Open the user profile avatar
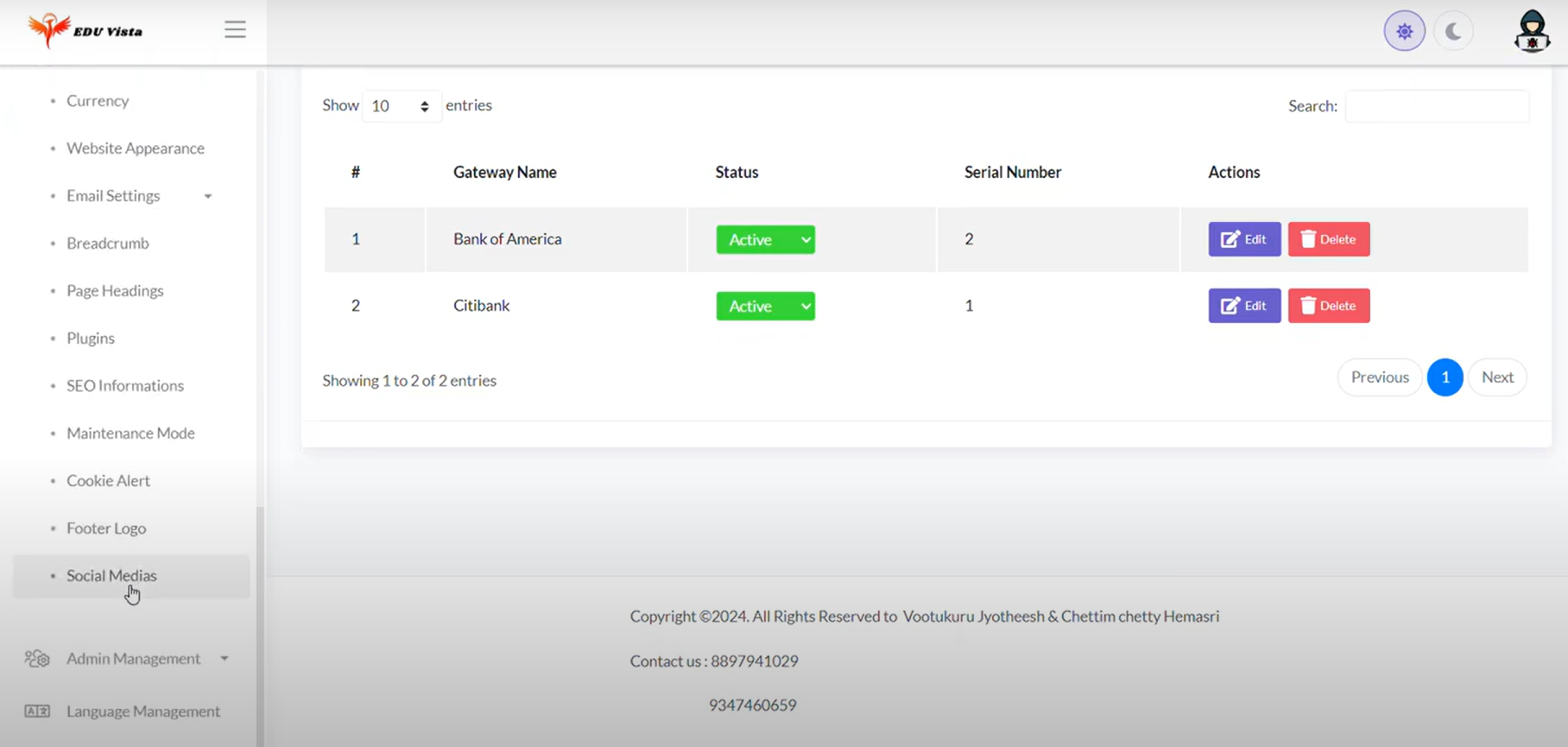This screenshot has height=747, width=1568. (x=1532, y=31)
